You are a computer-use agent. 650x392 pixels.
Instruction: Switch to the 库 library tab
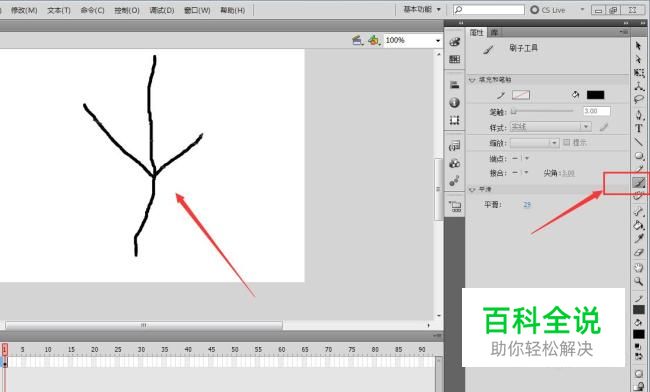pos(494,32)
